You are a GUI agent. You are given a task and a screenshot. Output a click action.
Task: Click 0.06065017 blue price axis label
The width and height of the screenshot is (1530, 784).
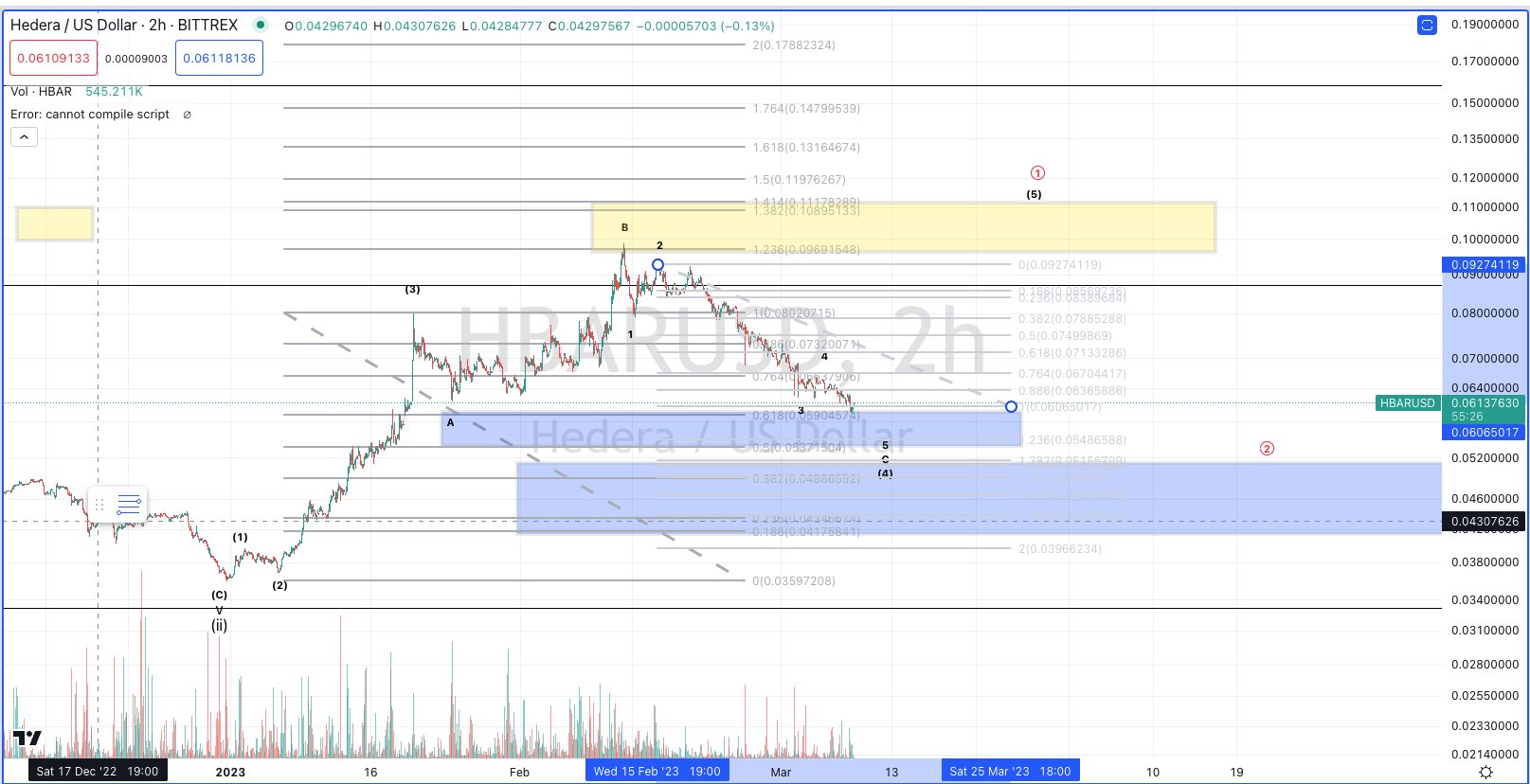(1485, 432)
